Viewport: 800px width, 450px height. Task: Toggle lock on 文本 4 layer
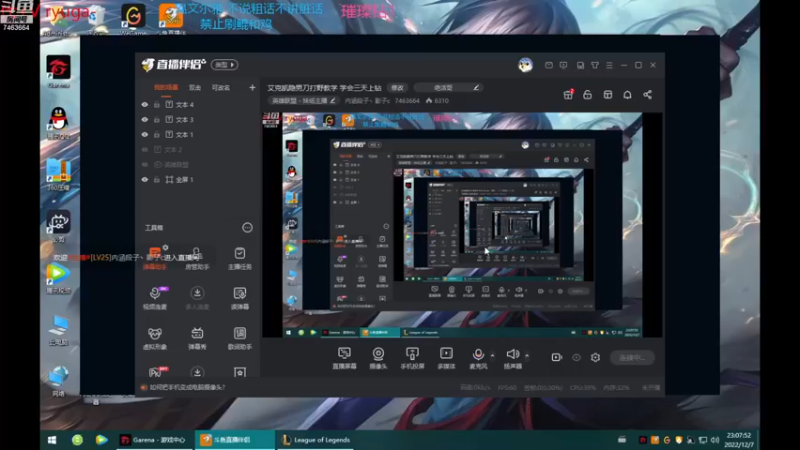tap(157, 105)
